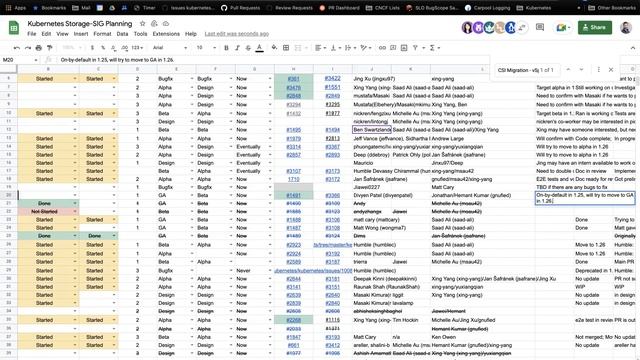Open the signed-in account avatar
The image size is (640, 360).
626,27
